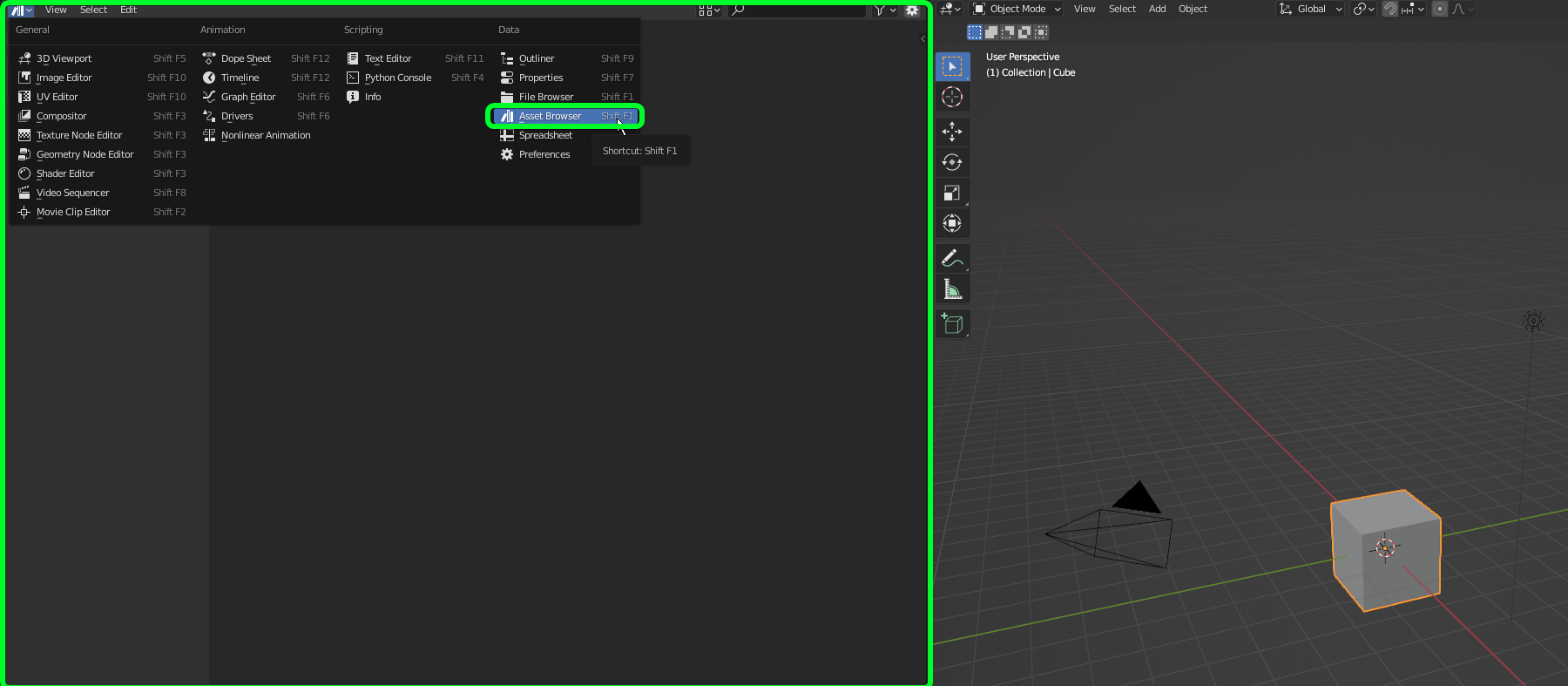Screen dimensions: 1568x686
Task: Open the snap settings dropdown
Action: (1413, 9)
